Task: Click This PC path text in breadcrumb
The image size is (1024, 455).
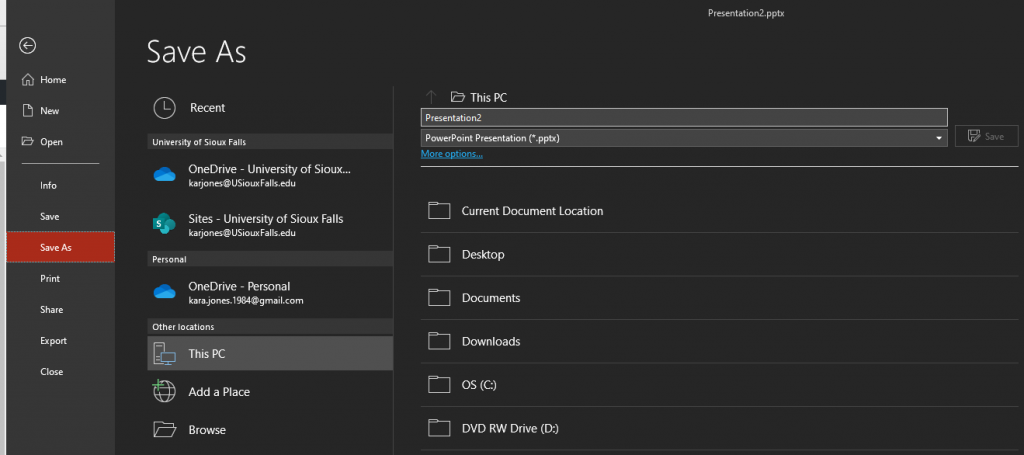Action: 488,97
